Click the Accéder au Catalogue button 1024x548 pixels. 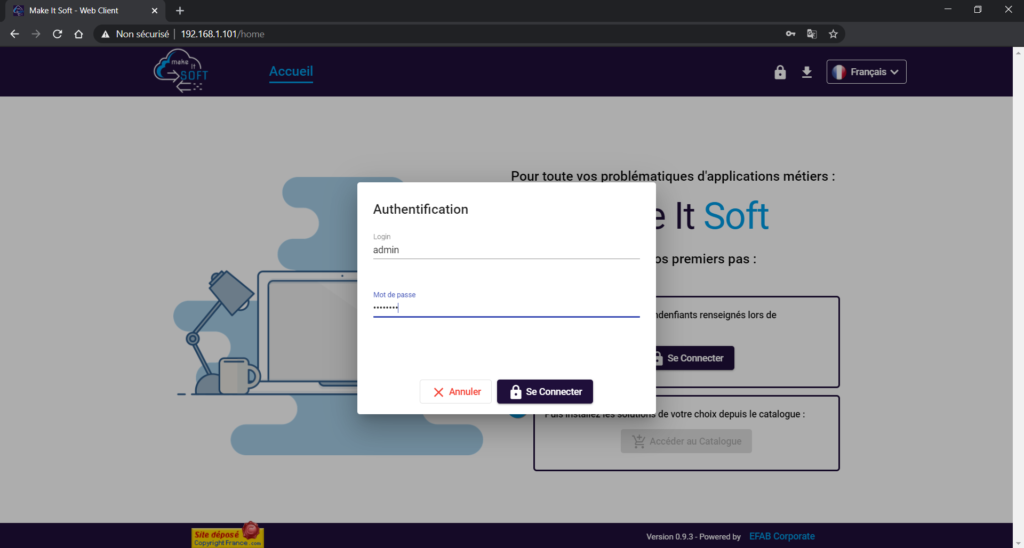[686, 442]
